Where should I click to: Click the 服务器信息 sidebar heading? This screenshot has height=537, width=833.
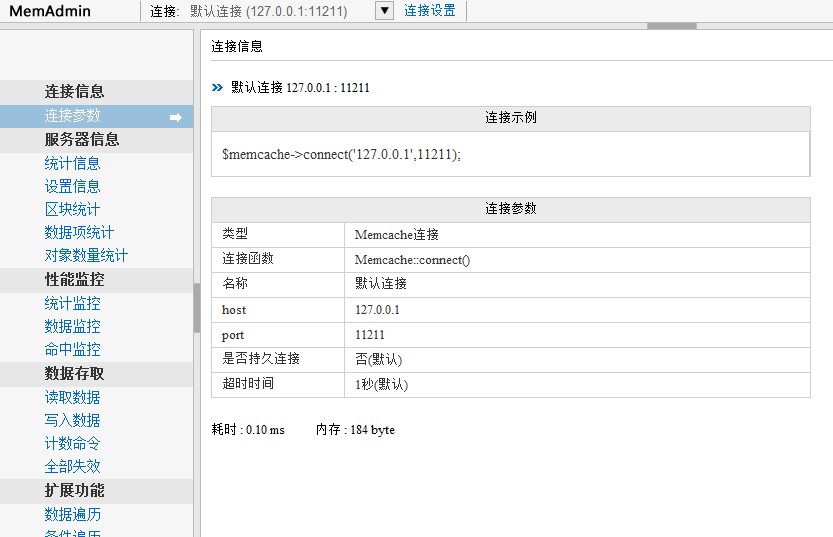point(96,140)
